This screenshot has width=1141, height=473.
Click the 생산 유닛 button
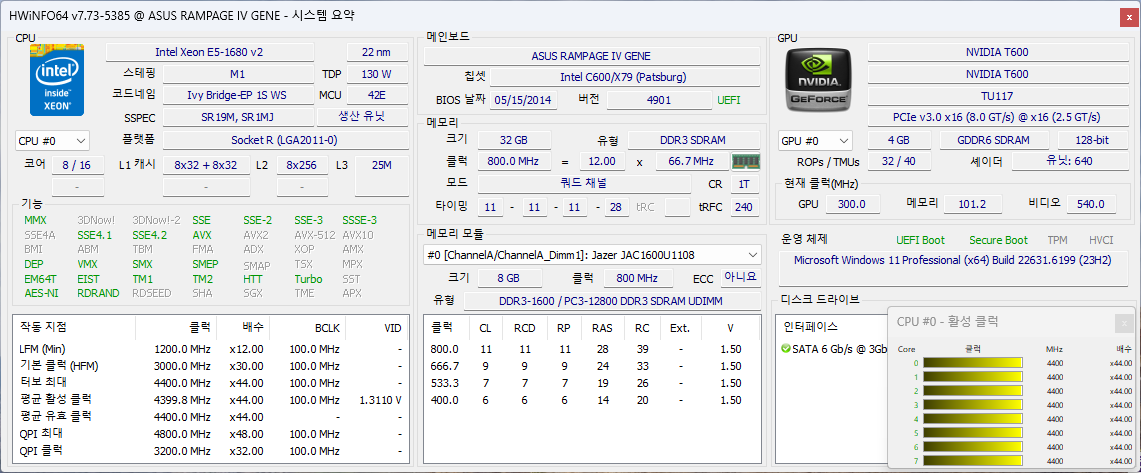(x=362, y=116)
